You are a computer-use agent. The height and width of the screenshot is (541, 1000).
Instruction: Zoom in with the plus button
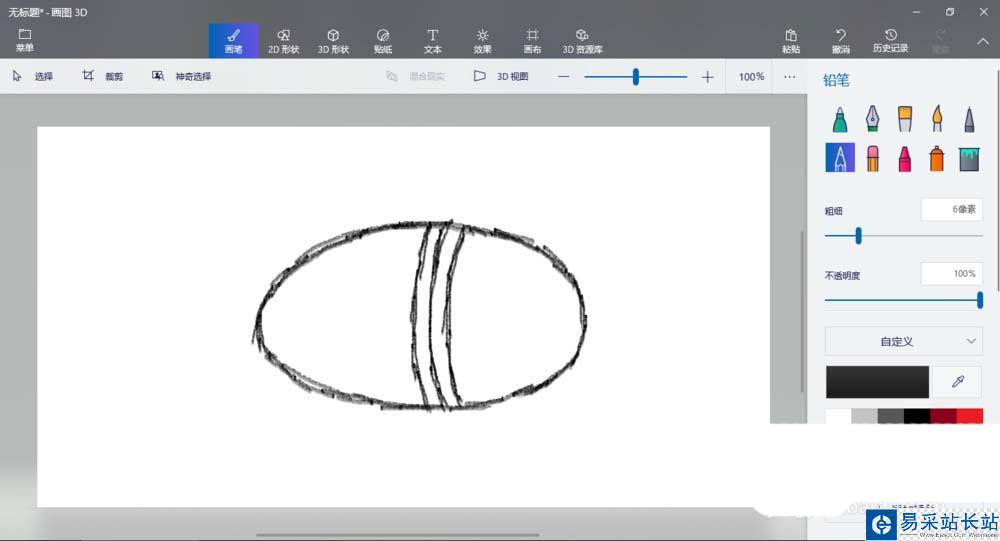[x=707, y=77]
